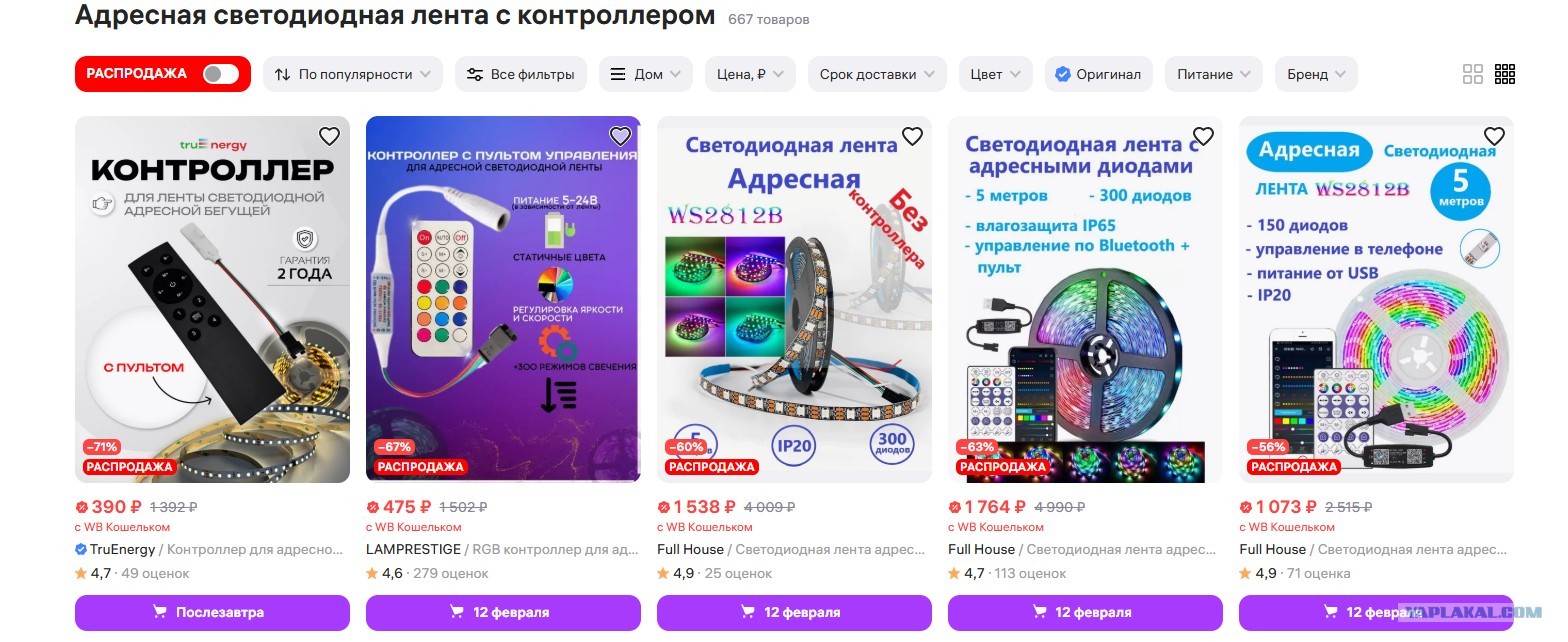Open the Бренд filter menu
The width and height of the screenshot is (1568, 642).
tap(1316, 74)
